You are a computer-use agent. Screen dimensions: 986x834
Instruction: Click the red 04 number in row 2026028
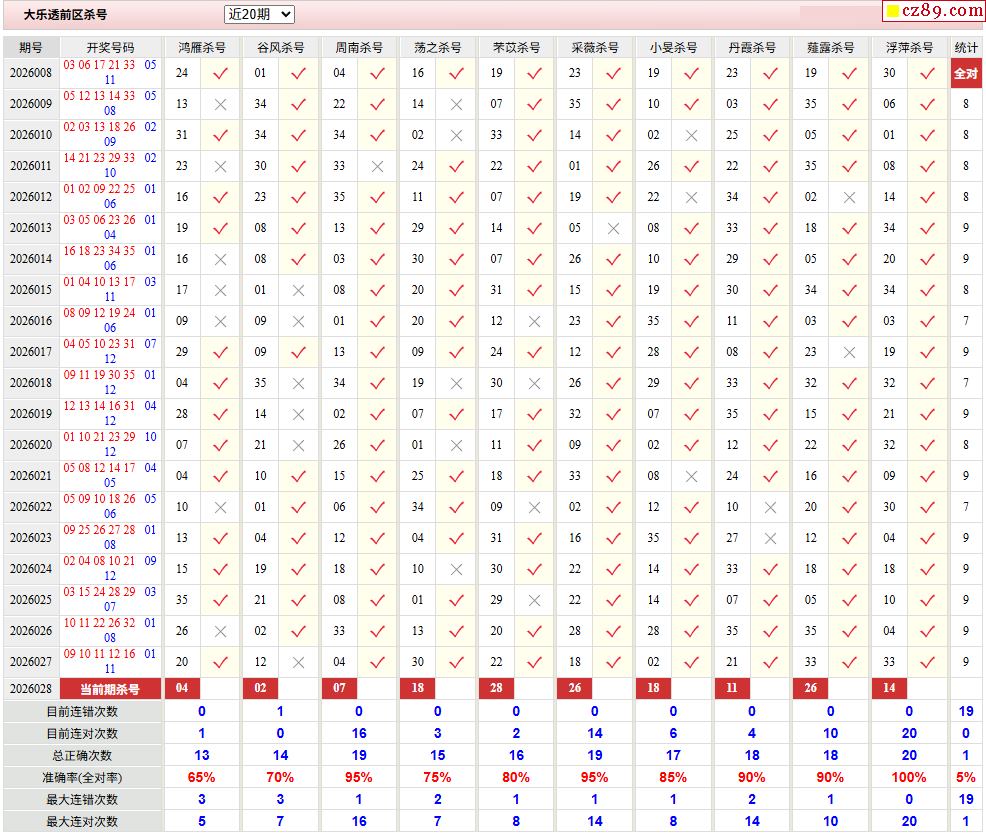click(x=181, y=688)
